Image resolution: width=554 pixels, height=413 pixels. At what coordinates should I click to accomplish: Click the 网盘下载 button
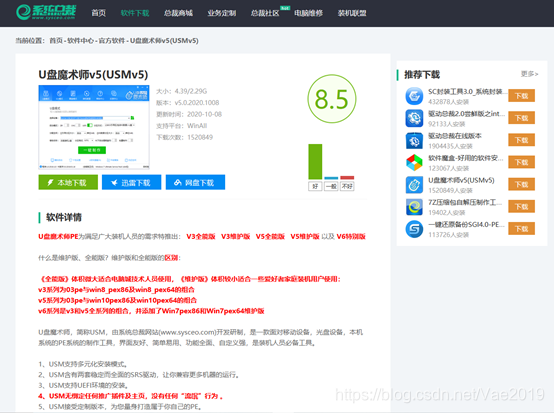click(x=195, y=182)
